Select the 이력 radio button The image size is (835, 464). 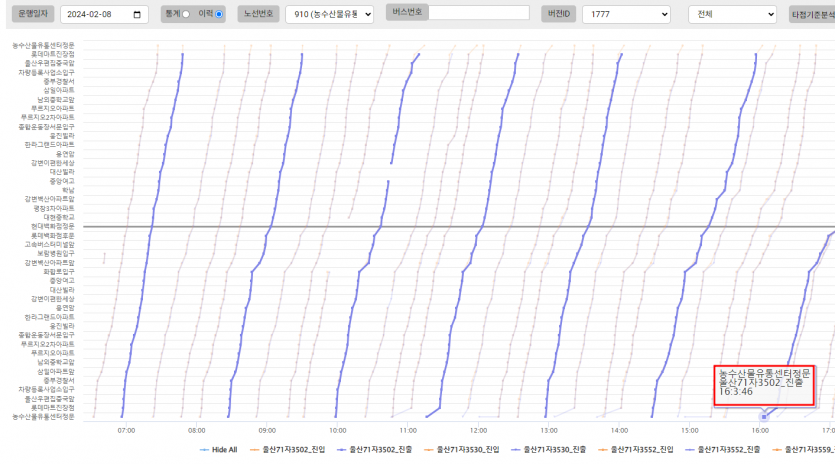219,14
